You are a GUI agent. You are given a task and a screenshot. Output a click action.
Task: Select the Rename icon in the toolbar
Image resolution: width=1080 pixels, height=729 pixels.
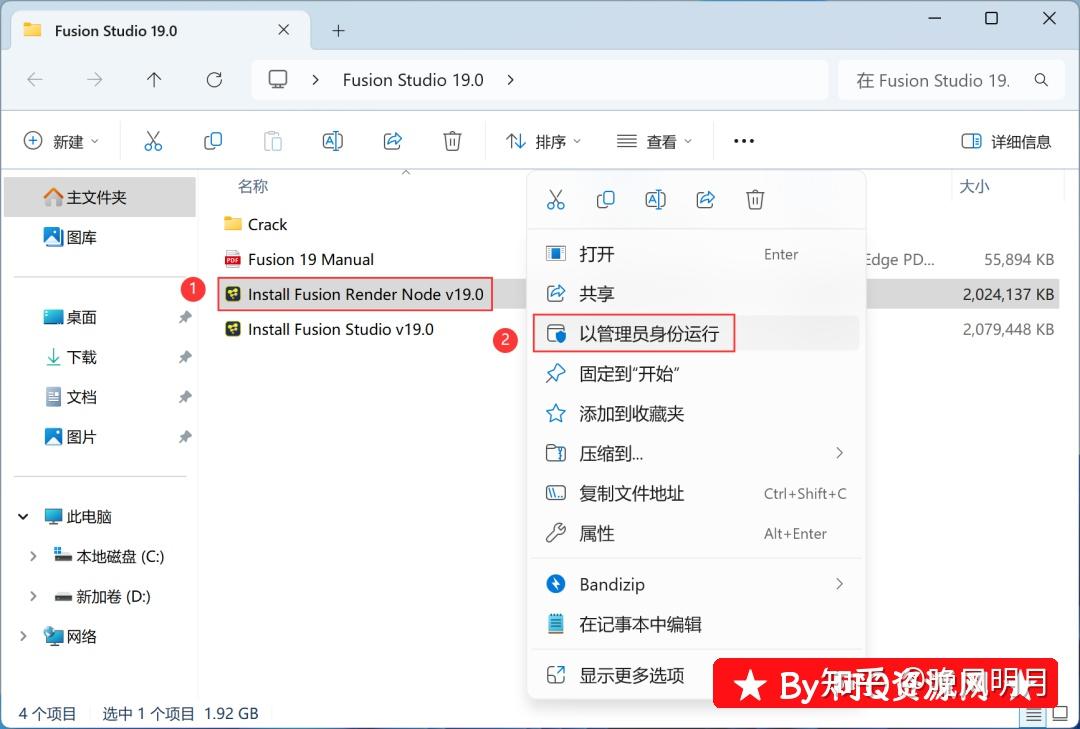point(333,140)
